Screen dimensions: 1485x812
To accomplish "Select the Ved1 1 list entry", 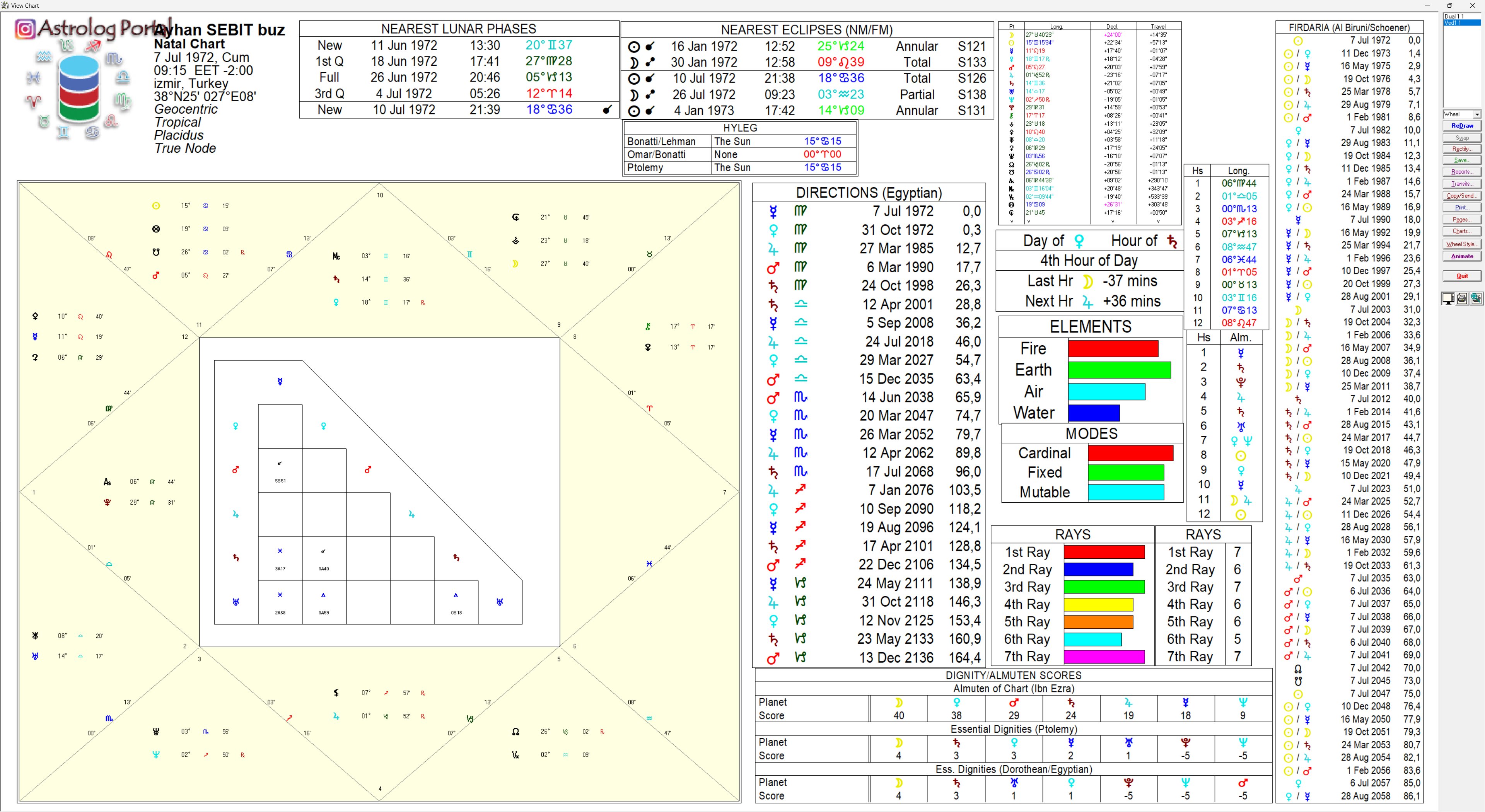I will tap(1453, 22).
